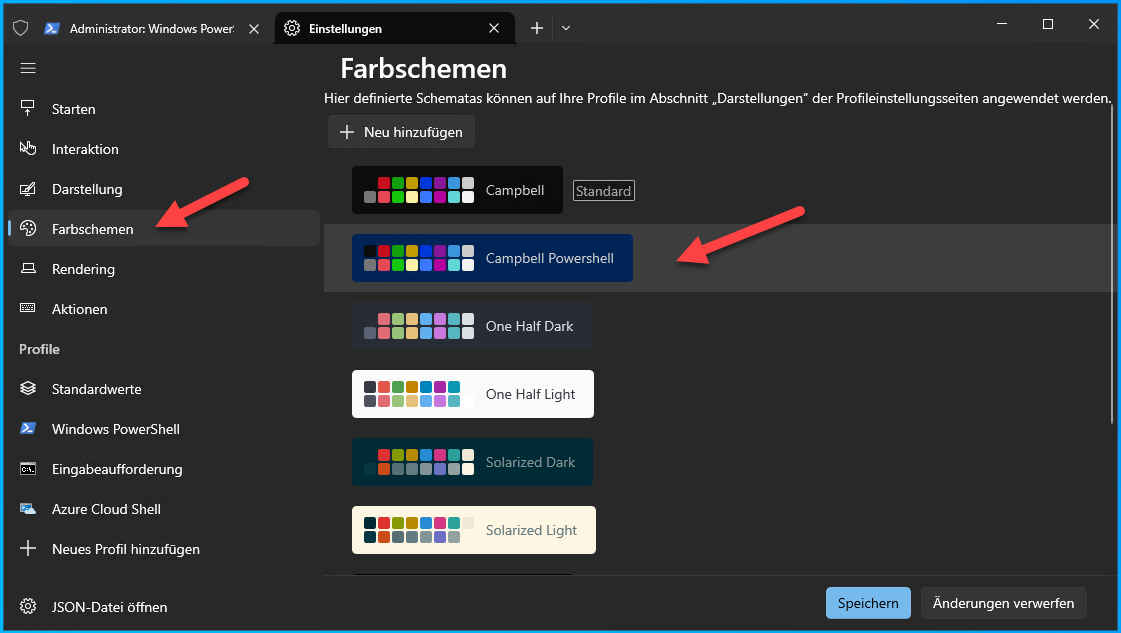Open the hamburger navigation menu
Screen dimensions: 1121x633
click(x=28, y=68)
